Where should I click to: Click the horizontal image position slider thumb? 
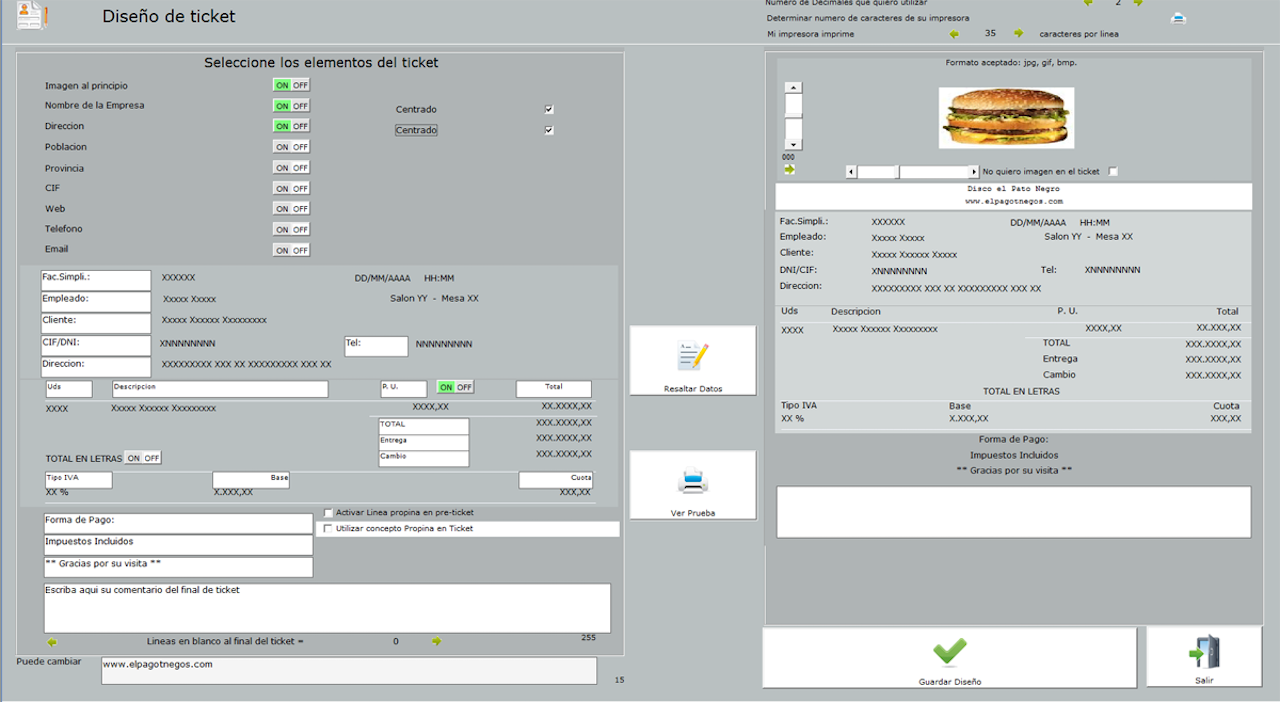click(897, 172)
